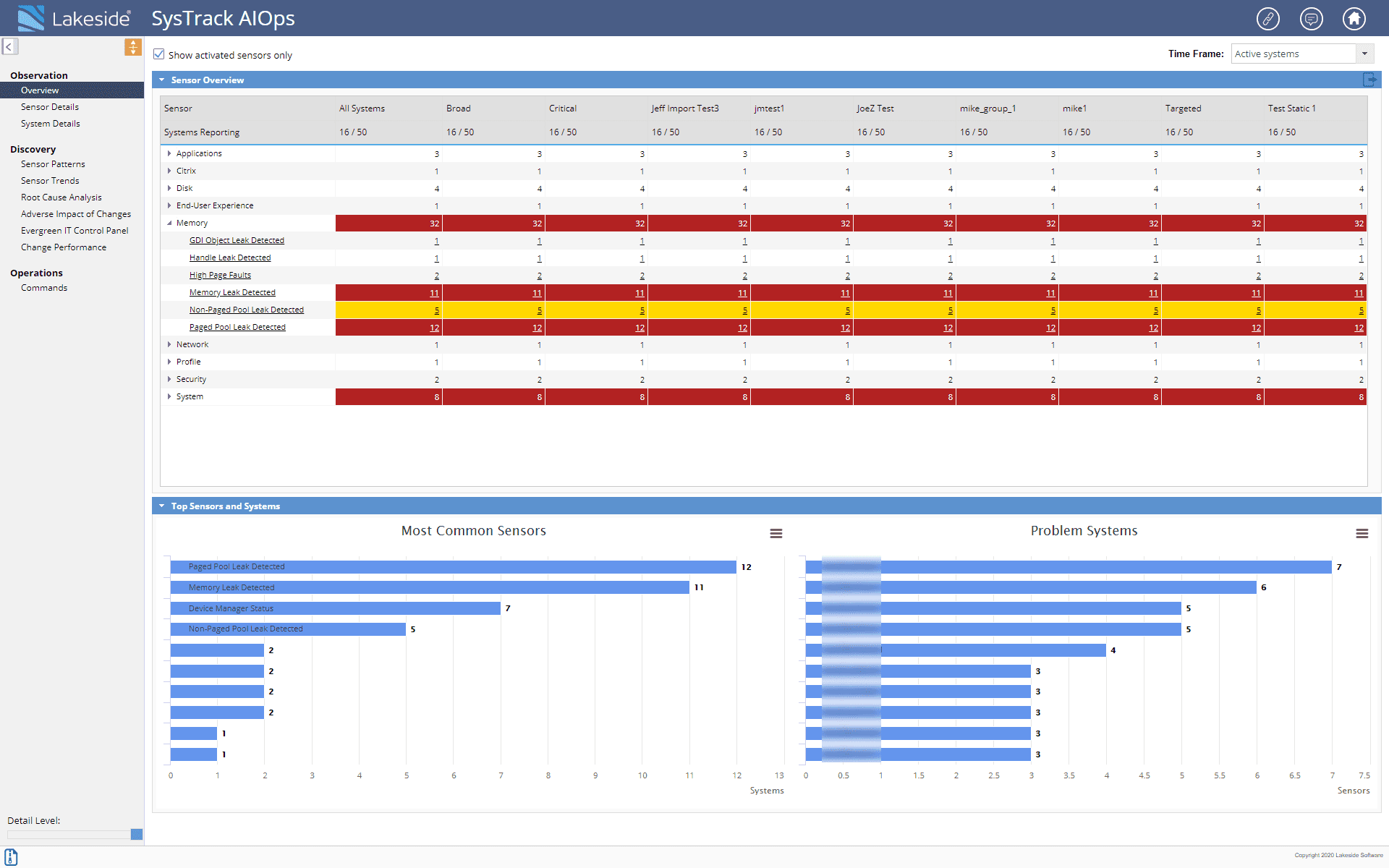Click the Test Static 1 column header
The width and height of the screenshot is (1389, 868).
click(x=1291, y=109)
